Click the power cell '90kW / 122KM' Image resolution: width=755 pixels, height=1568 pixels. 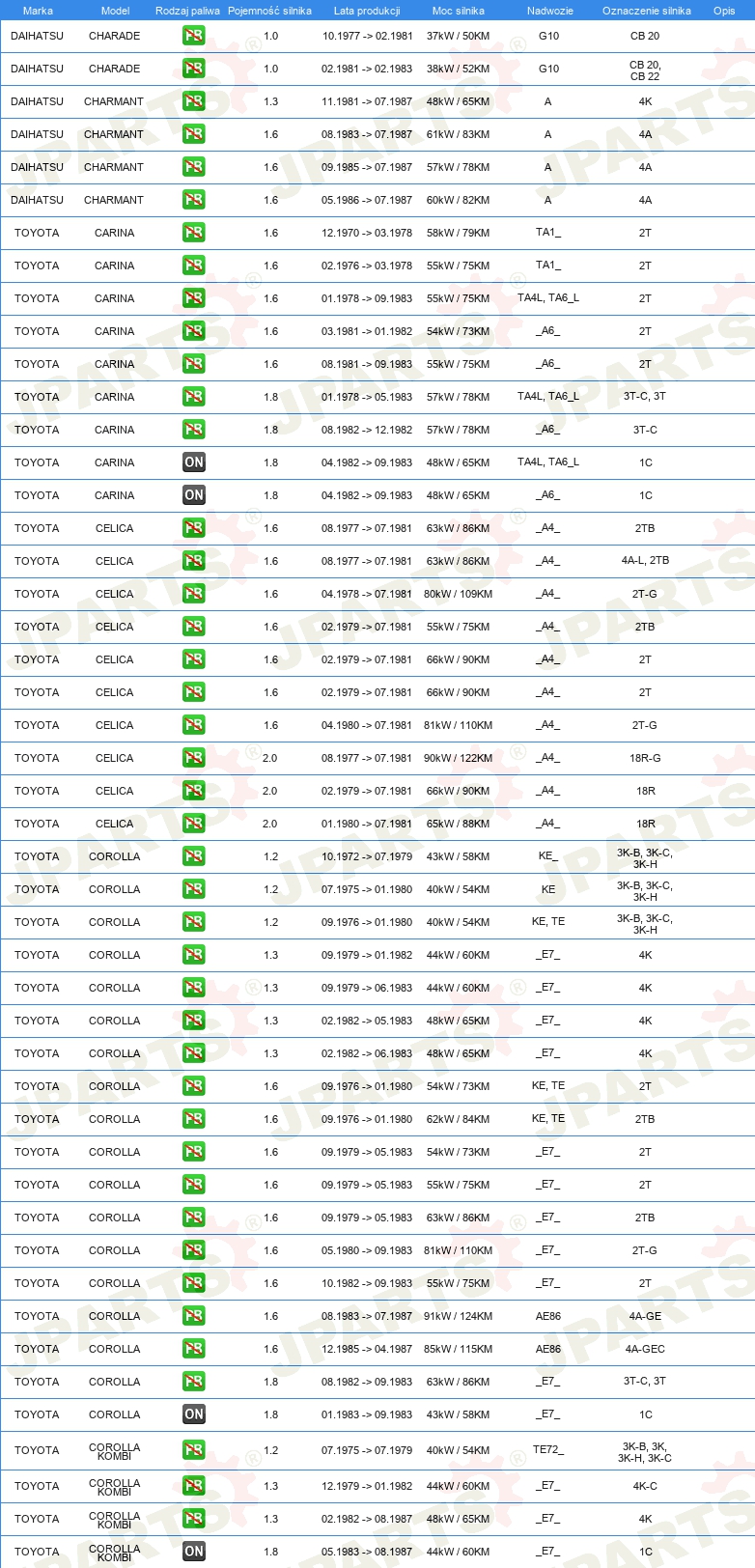459,758
